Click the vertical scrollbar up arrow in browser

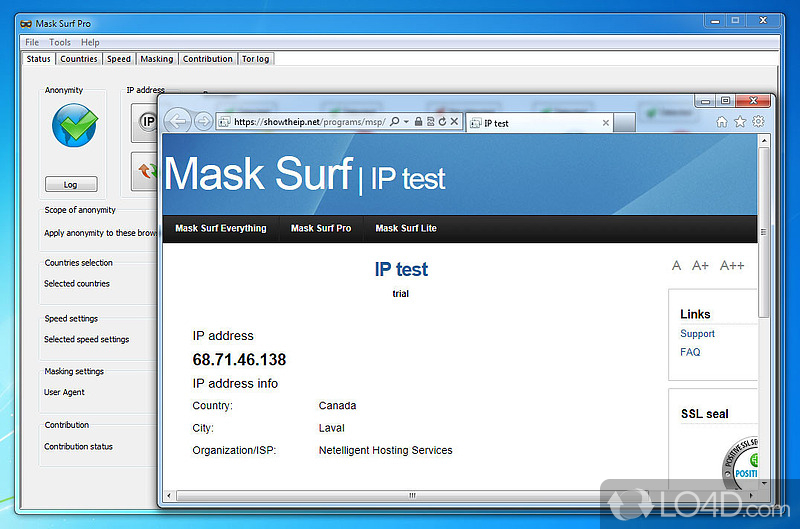point(764,140)
